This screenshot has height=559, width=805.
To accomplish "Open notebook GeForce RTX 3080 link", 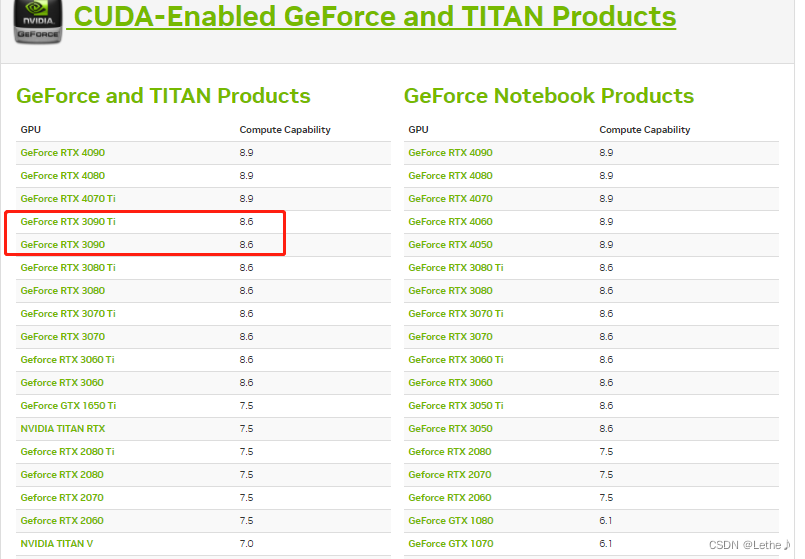I will click(x=450, y=291).
